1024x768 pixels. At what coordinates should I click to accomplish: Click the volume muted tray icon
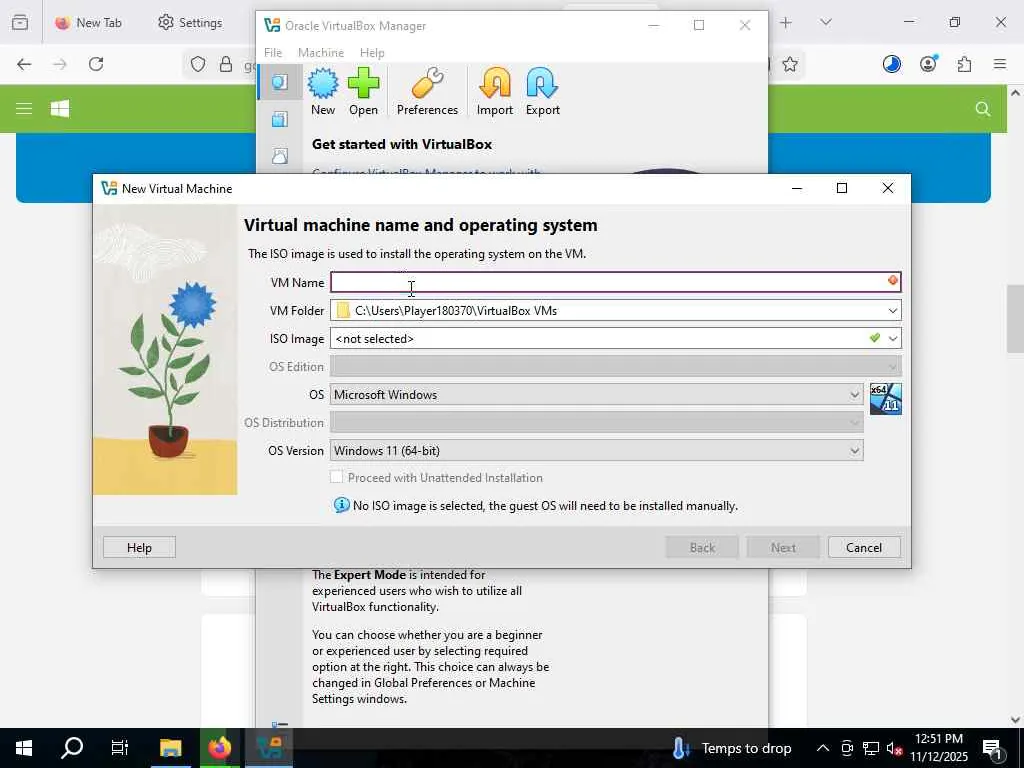[894, 748]
